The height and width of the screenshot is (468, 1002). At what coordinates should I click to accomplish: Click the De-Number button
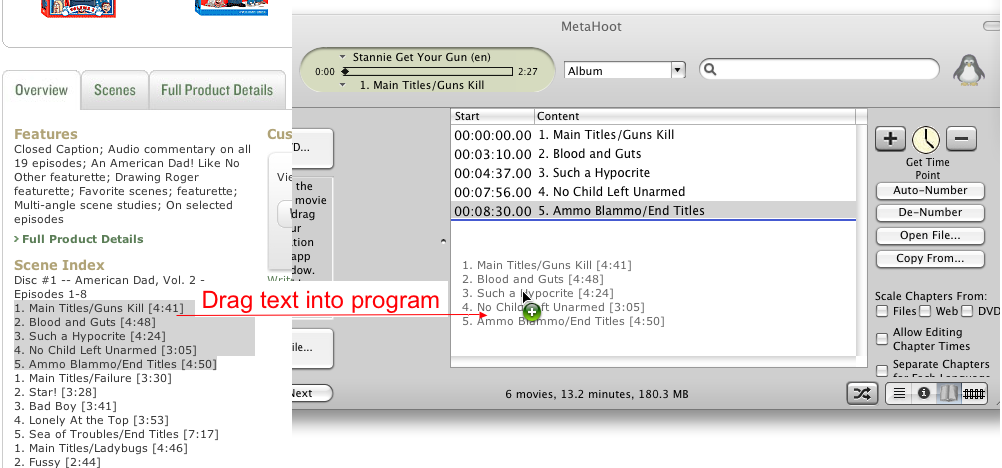pyautogui.click(x=930, y=212)
